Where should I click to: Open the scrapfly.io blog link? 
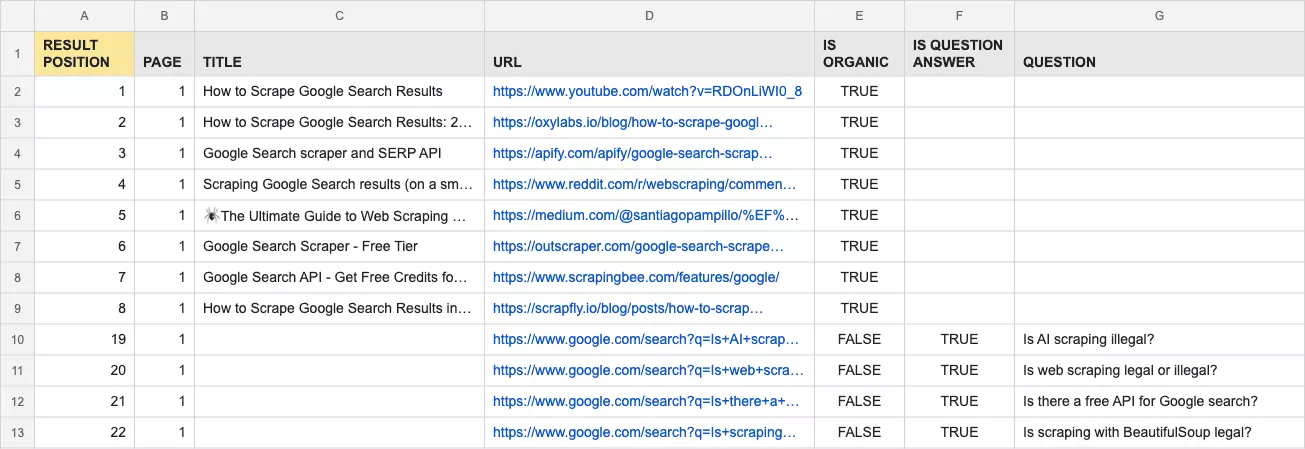coord(628,308)
